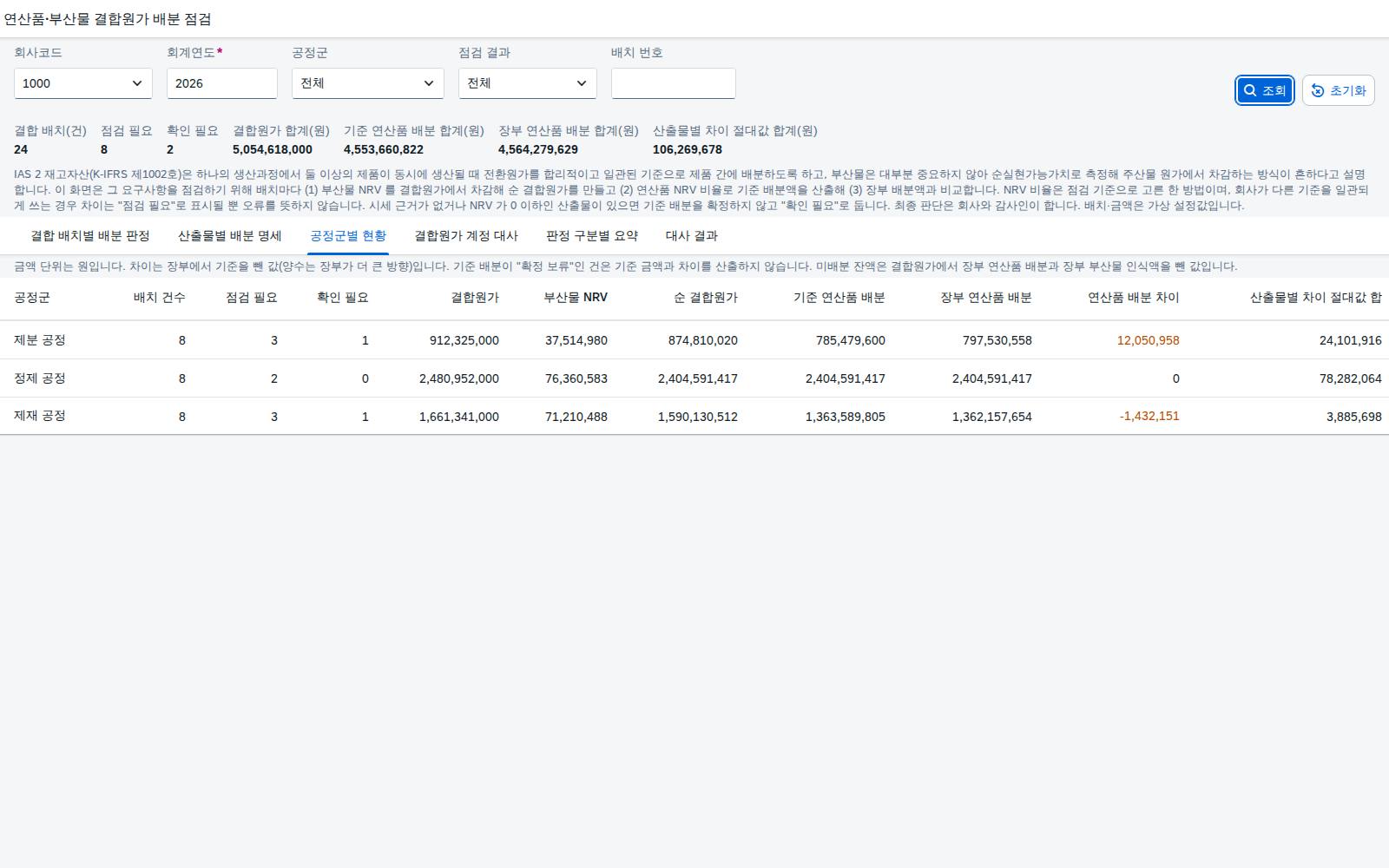The height and width of the screenshot is (868, 1389).
Task: Select the 공정군별 현황 tab
Action: pyautogui.click(x=348, y=236)
